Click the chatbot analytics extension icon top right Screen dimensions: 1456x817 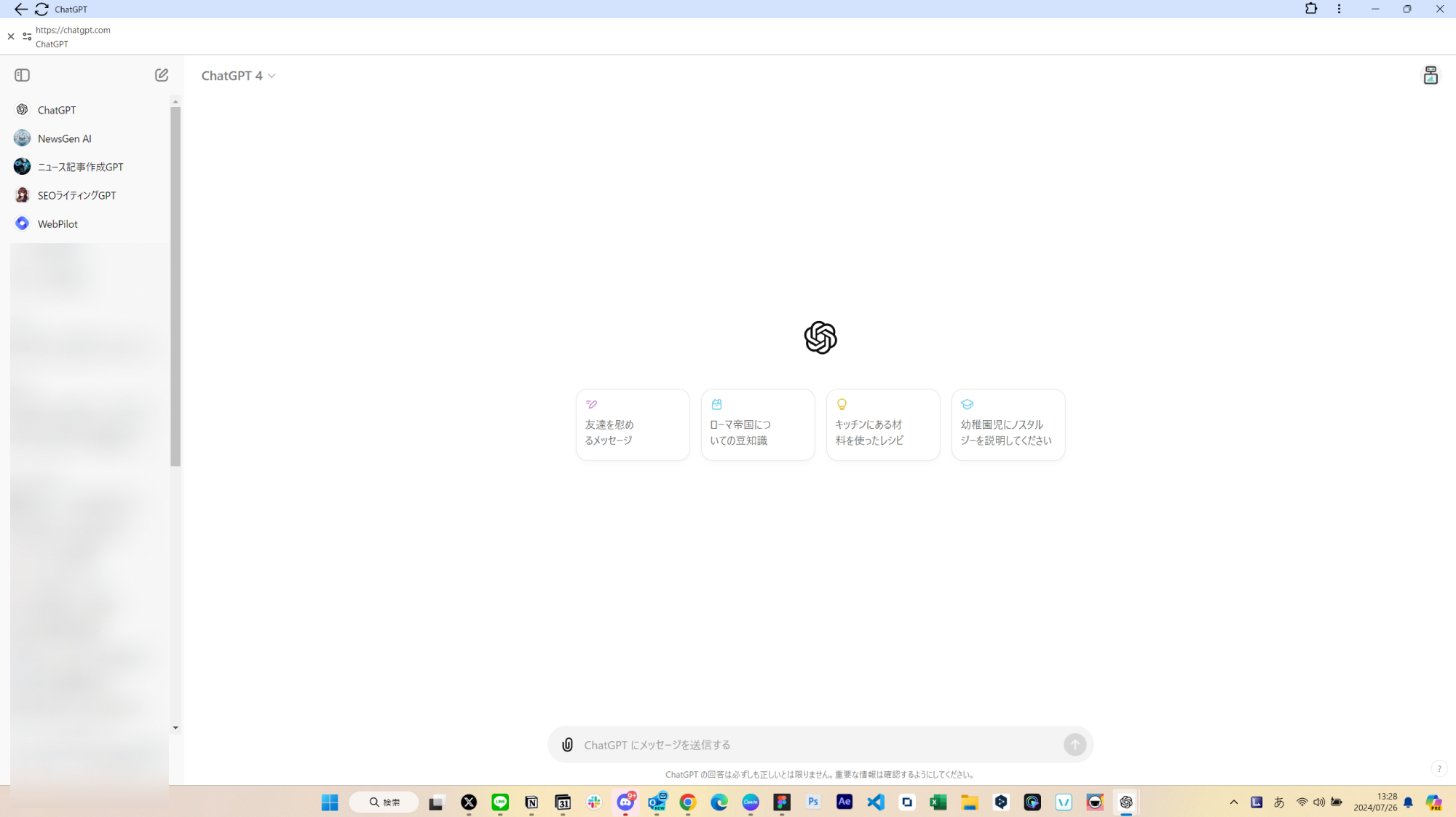1431,75
